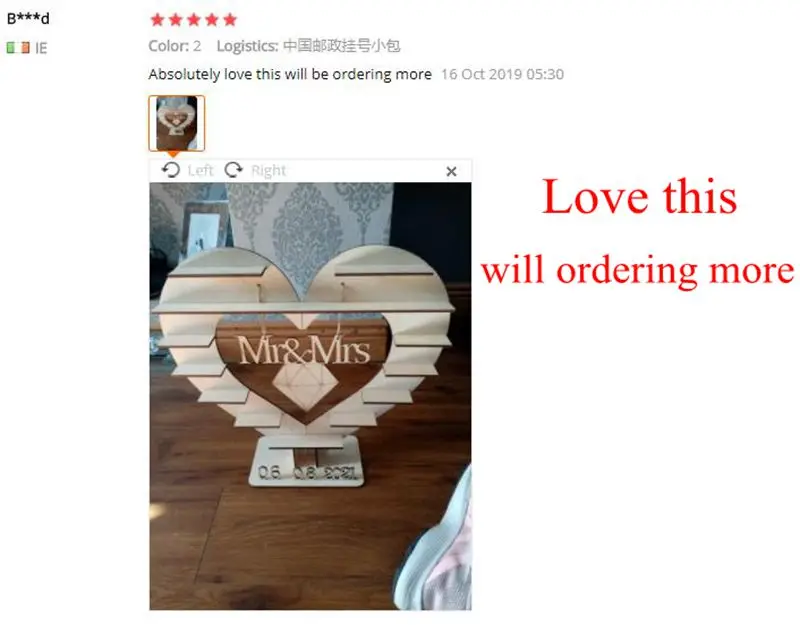Click the red "Love this" caption
This screenshot has width=800, height=625.
[x=639, y=197]
